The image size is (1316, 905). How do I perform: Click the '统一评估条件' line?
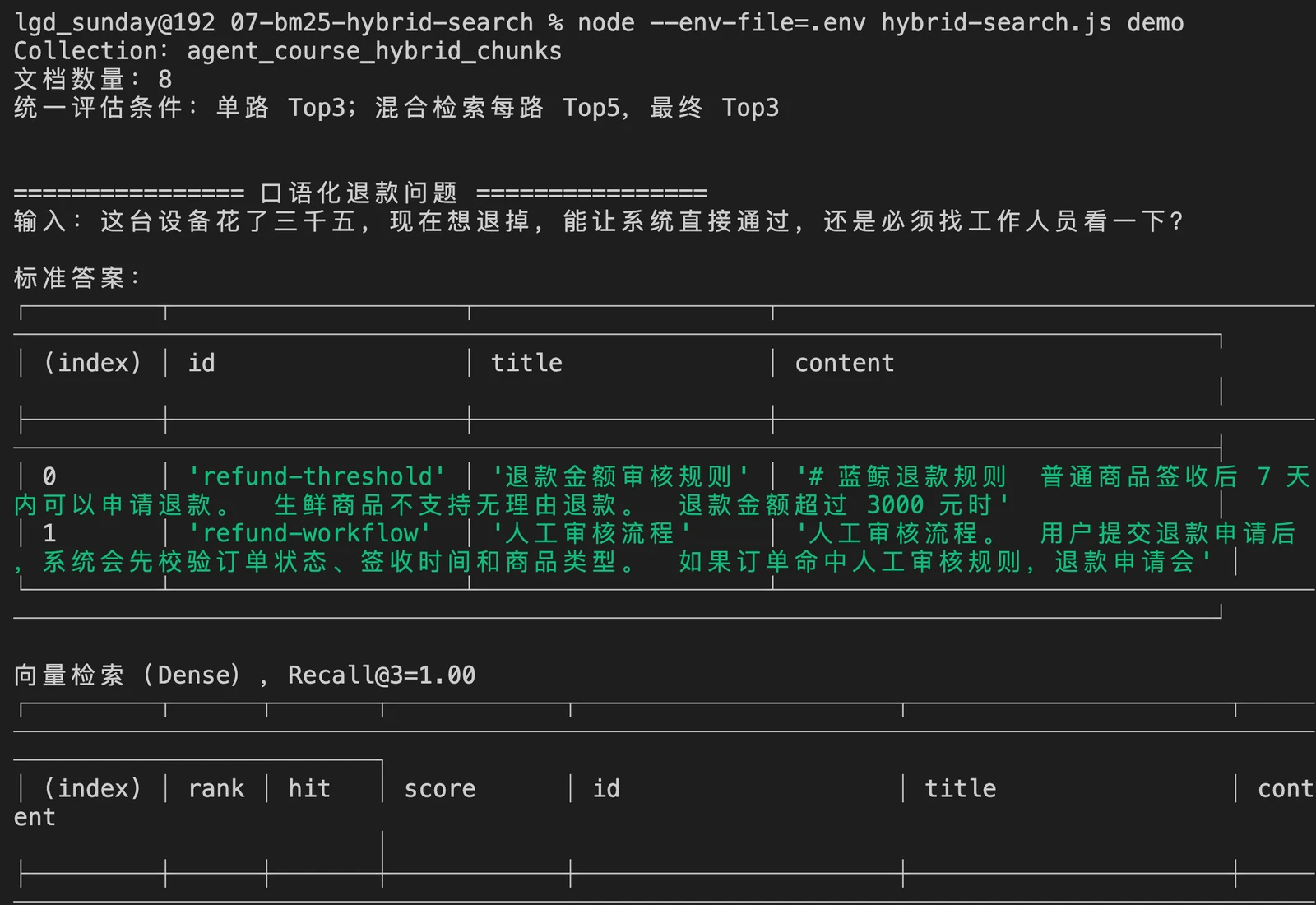tap(396, 108)
